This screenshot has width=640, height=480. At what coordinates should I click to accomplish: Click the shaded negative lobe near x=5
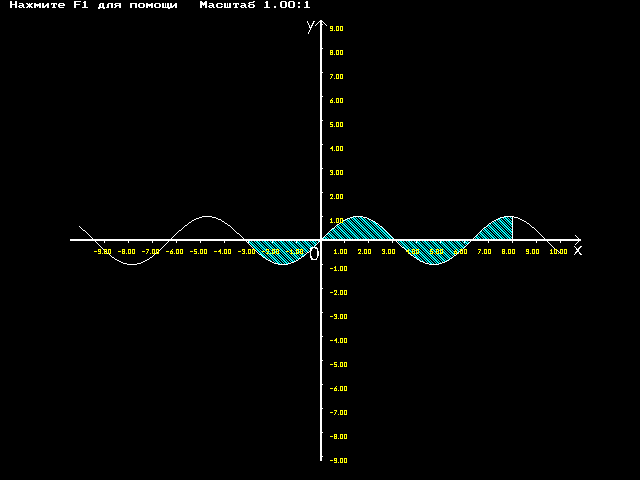tap(433, 251)
